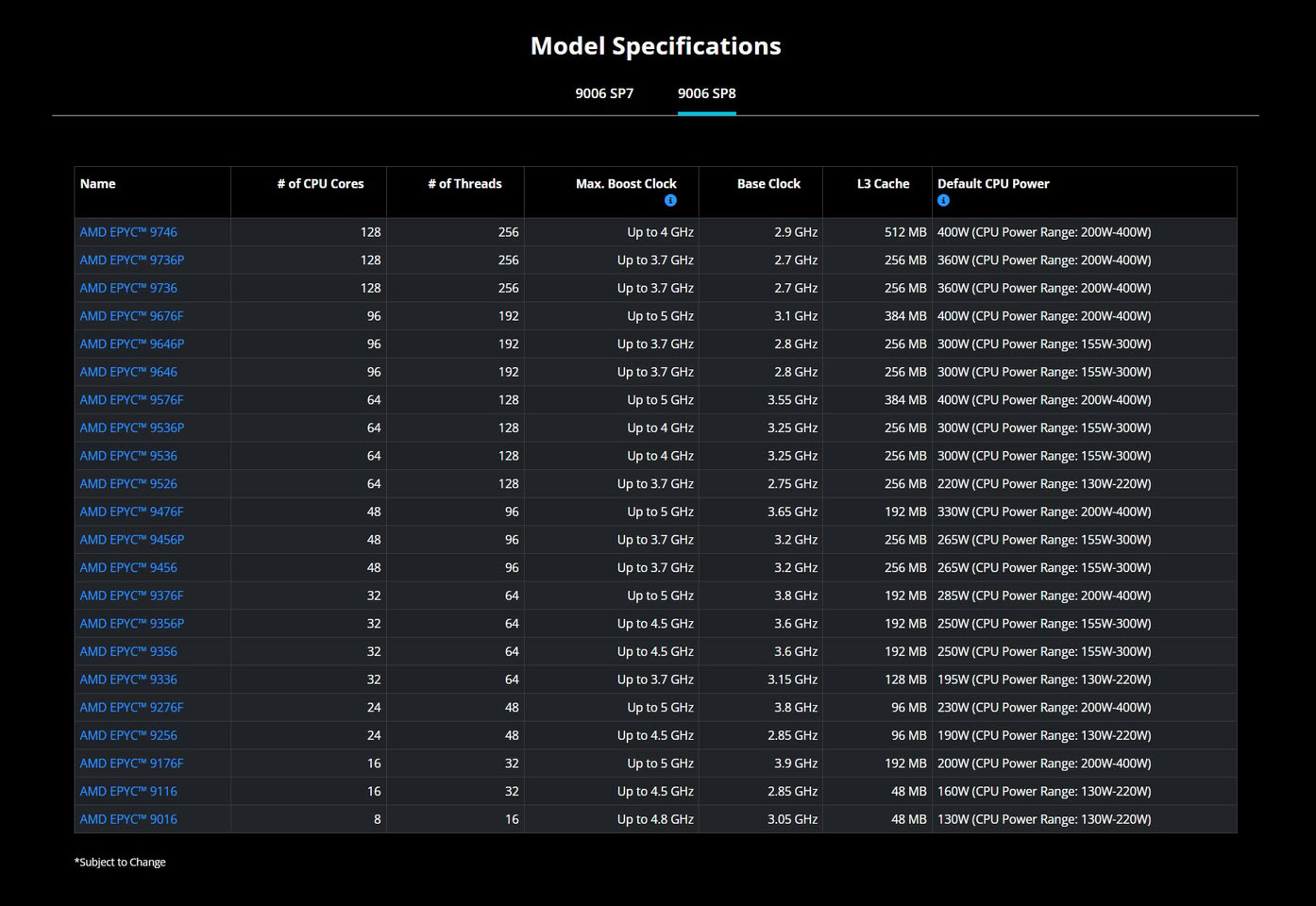Image resolution: width=1316 pixels, height=906 pixels.
Task: Open the AMD EPYC 9376F link
Action: coord(131,596)
